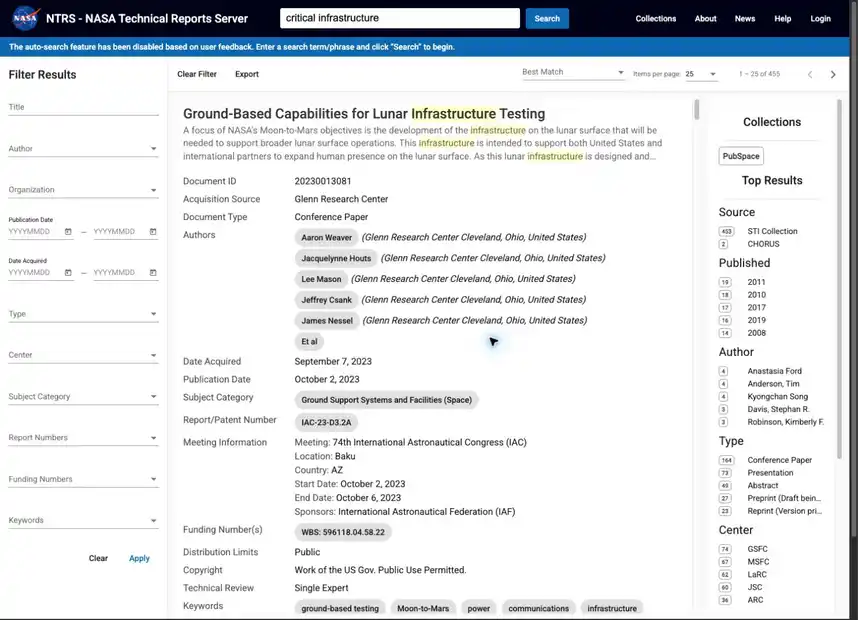
Task: Click keyword chip ground-based testing
Action: coord(340,609)
